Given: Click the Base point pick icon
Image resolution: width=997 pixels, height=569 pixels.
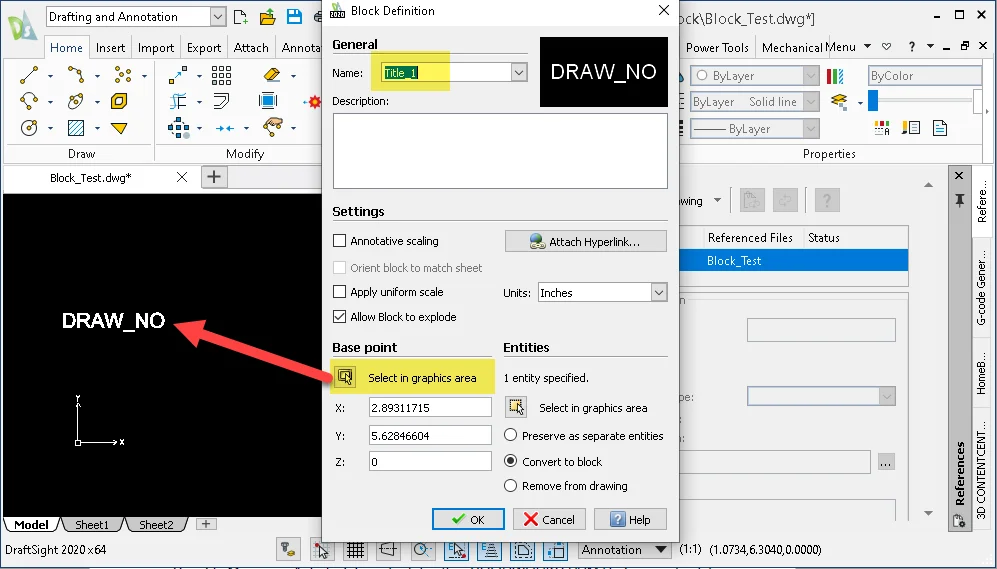Looking at the screenshot, I should point(345,377).
